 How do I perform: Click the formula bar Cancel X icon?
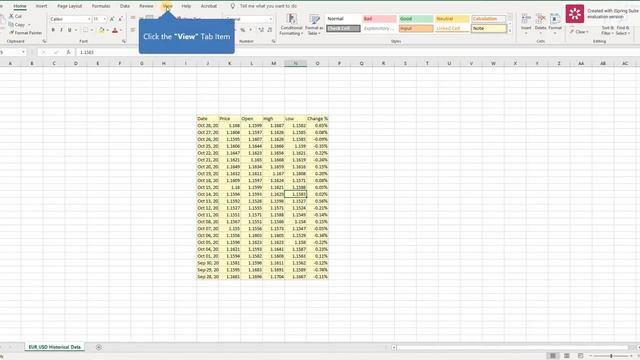[44, 52]
